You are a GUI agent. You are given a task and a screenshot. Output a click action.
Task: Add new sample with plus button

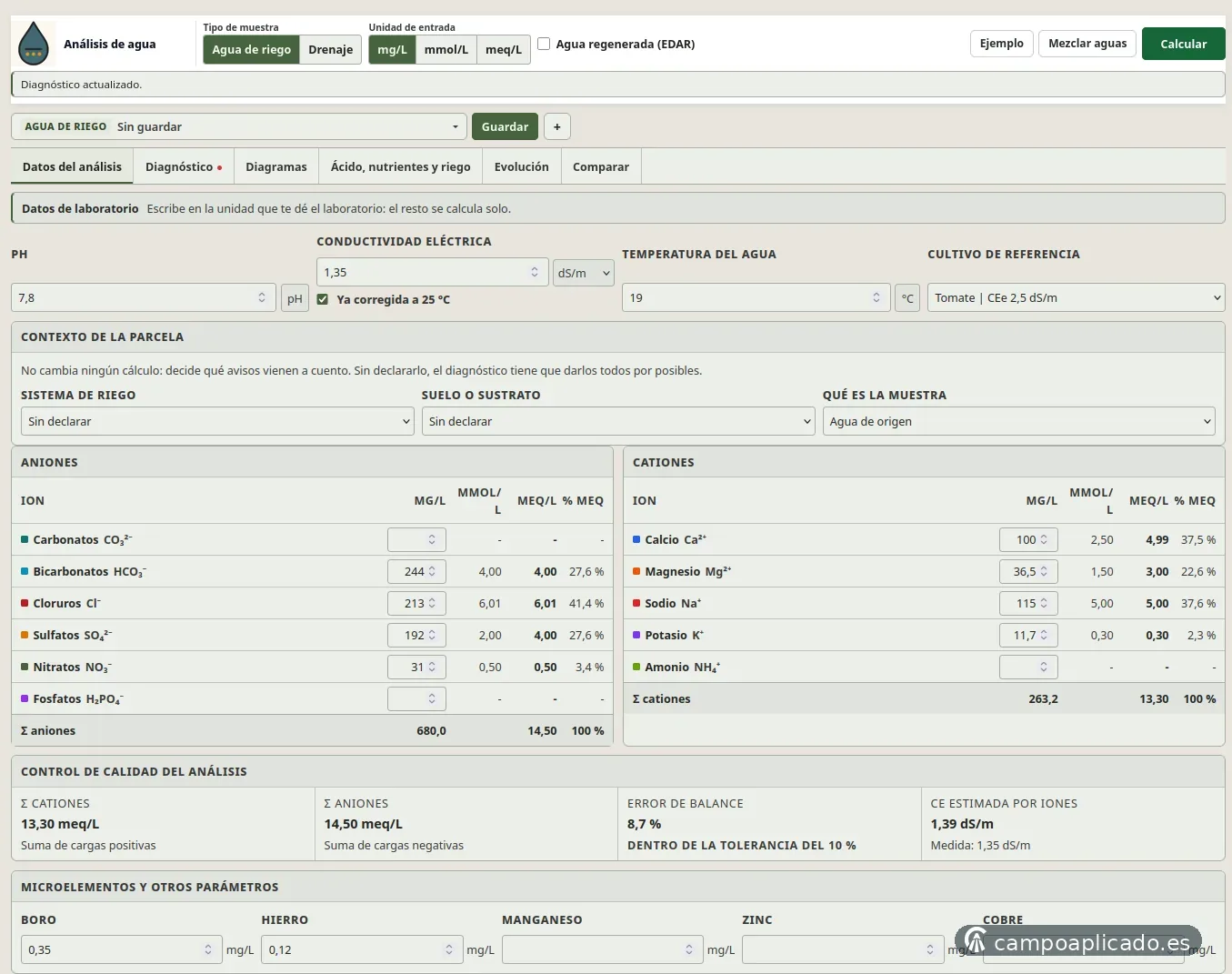[557, 126]
